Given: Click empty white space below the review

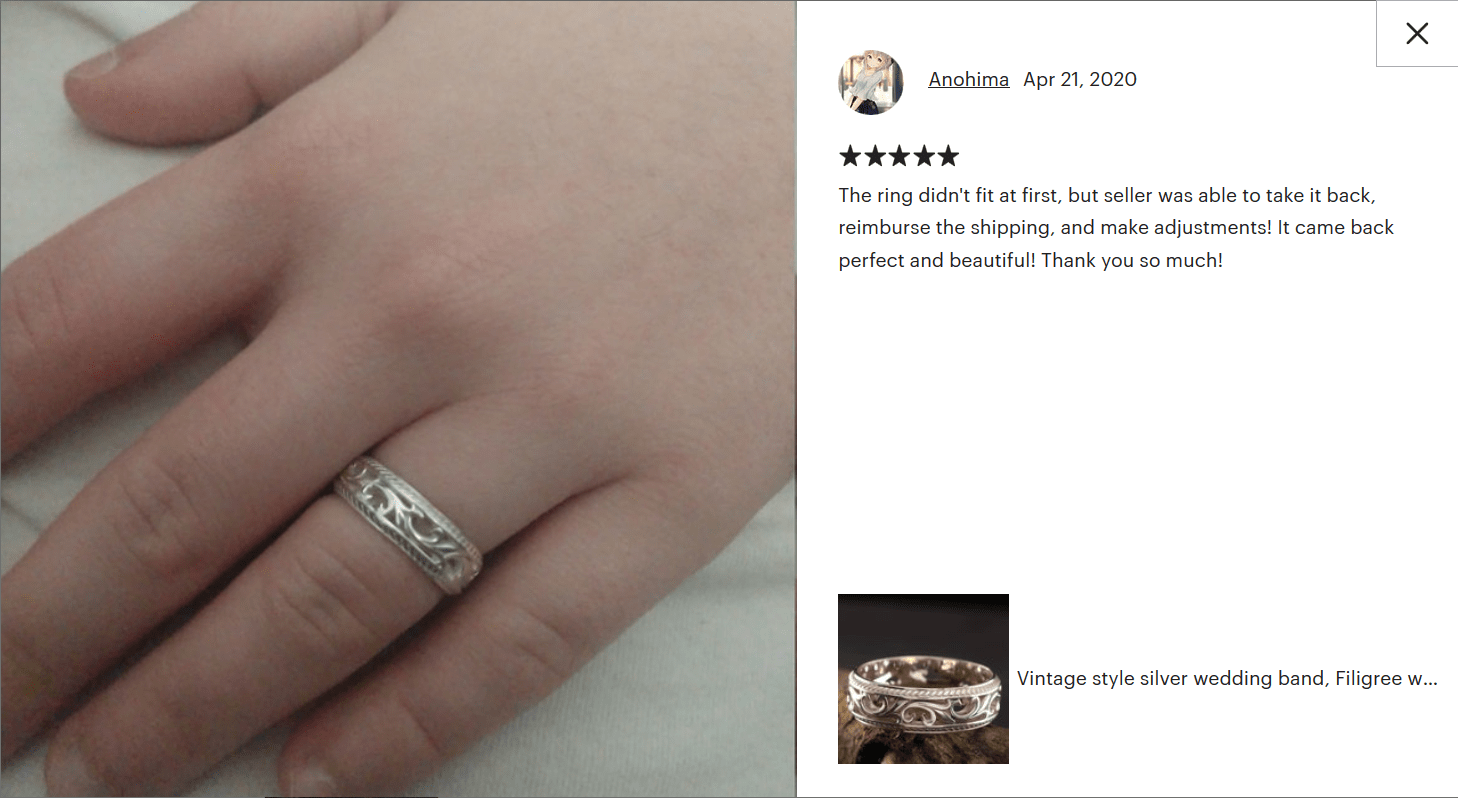Looking at the screenshot, I should [x=1127, y=430].
